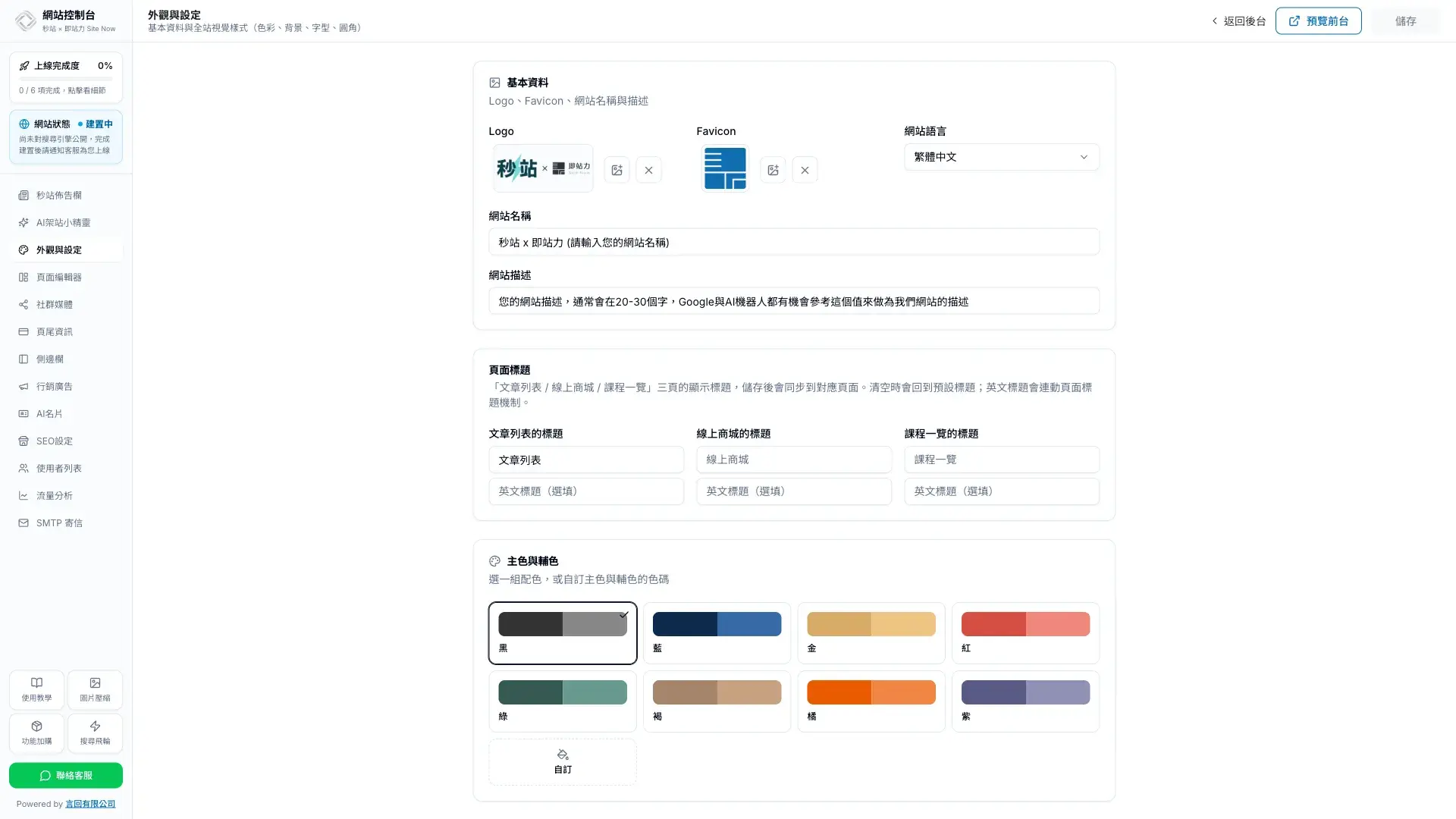Click the 網站名稱 input field
The image size is (1456, 819).
coord(794,242)
